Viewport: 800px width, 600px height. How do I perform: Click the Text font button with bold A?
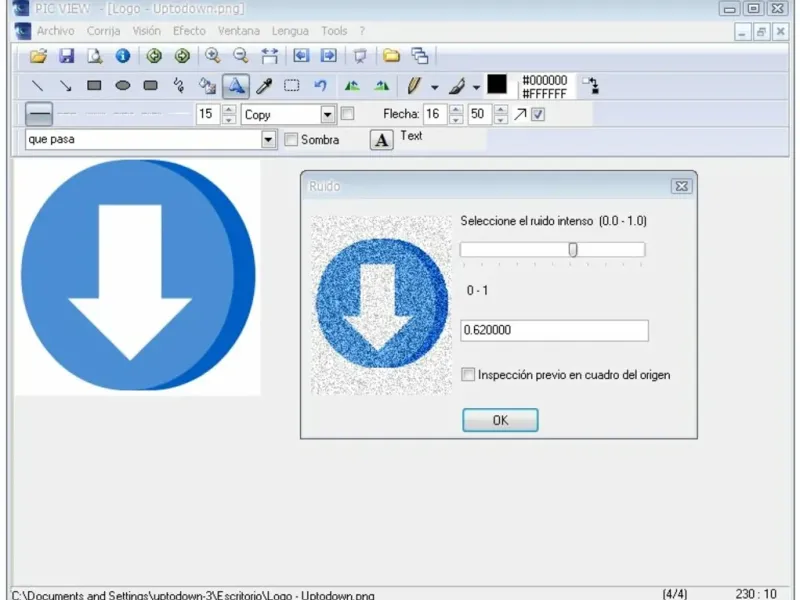(x=381, y=140)
